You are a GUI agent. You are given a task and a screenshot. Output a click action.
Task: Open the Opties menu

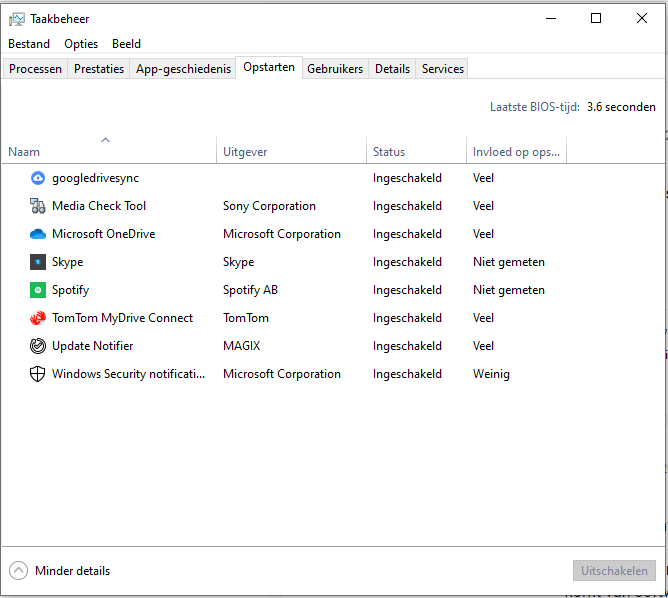[x=81, y=44]
